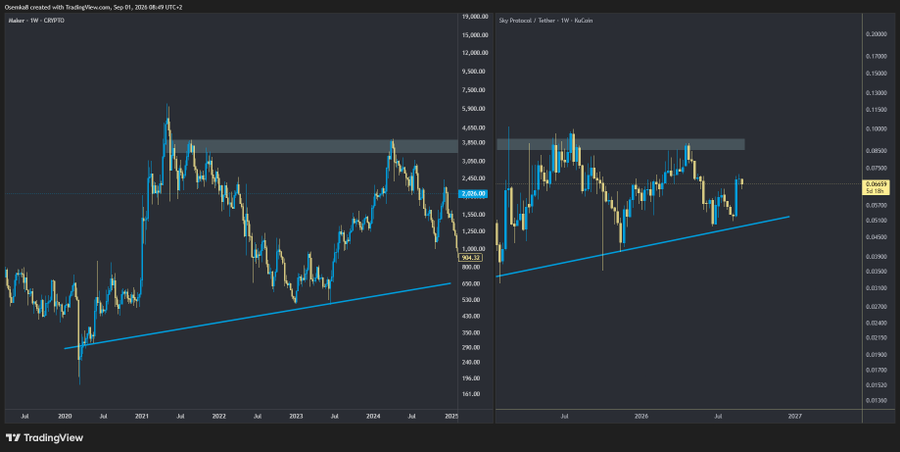Click the 15,000.00 price axis label
900x452 pixels.
pos(474,35)
